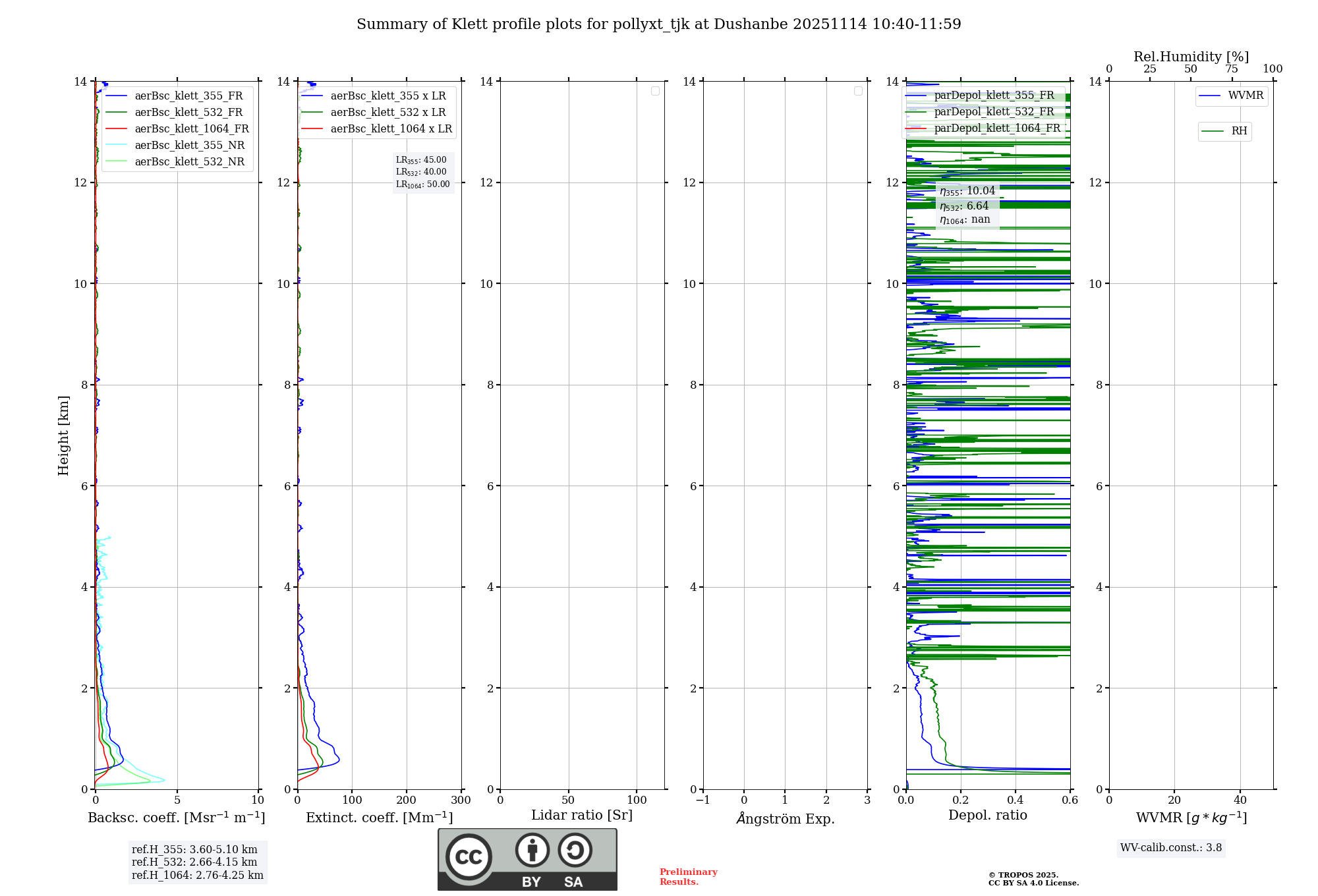Click the WVMR legend entry

tap(1245, 96)
